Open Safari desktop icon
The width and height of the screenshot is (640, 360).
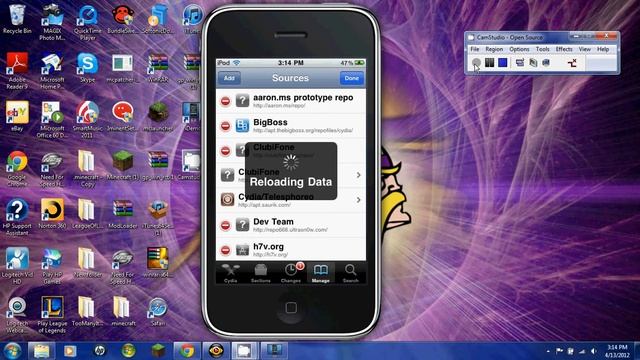pyautogui.click(x=158, y=311)
